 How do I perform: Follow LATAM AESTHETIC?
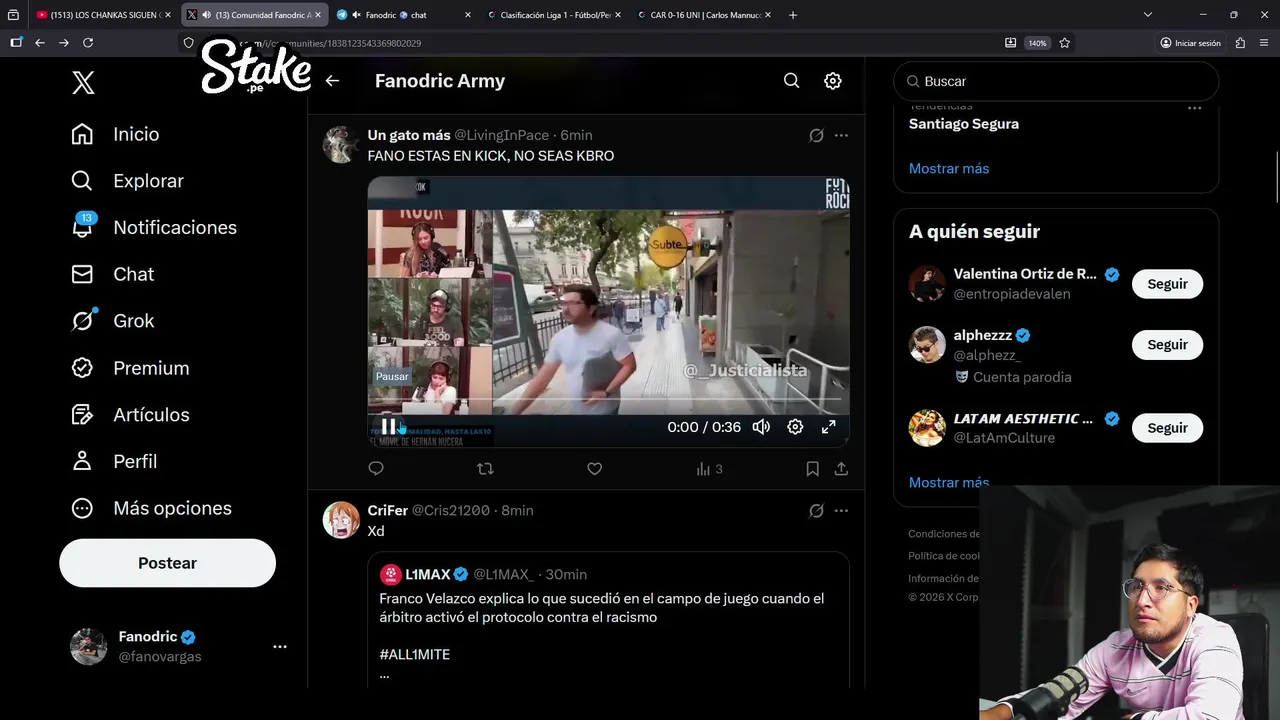[1167, 428]
